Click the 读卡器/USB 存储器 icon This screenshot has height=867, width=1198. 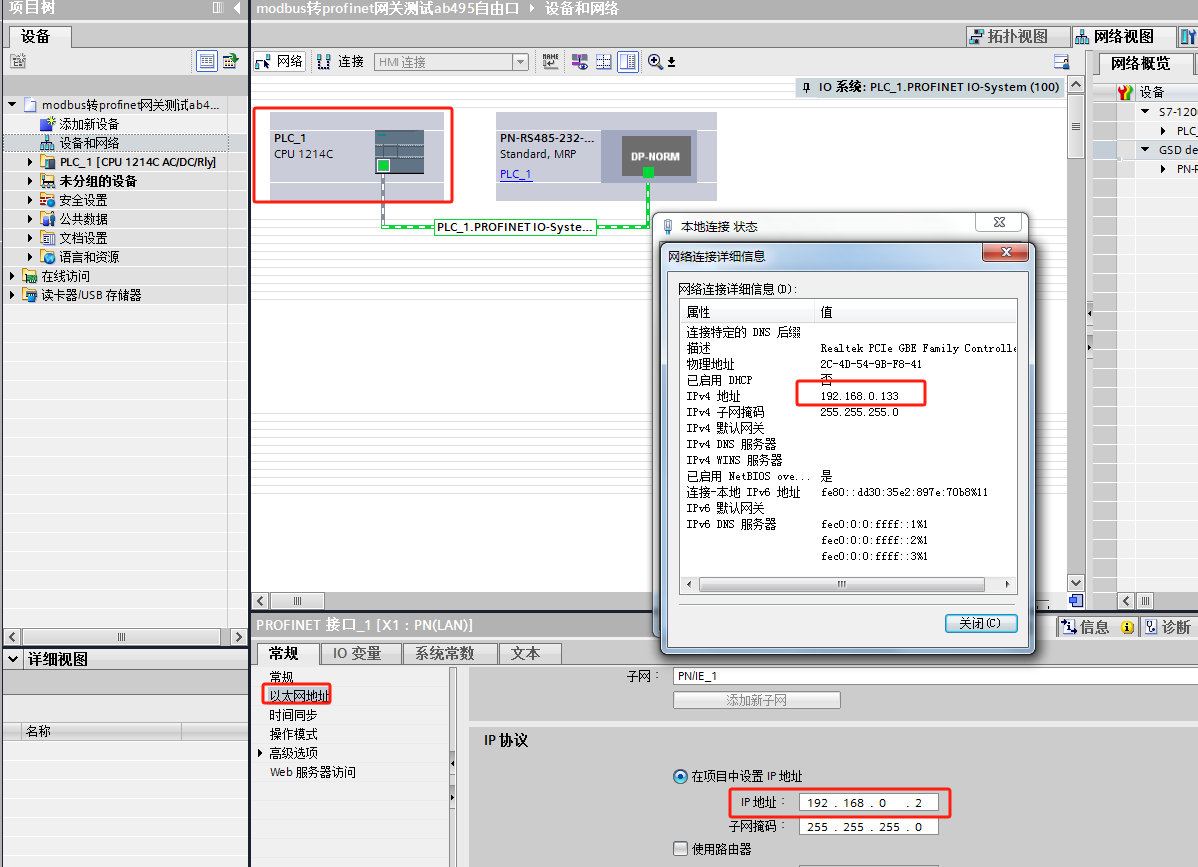[30, 295]
